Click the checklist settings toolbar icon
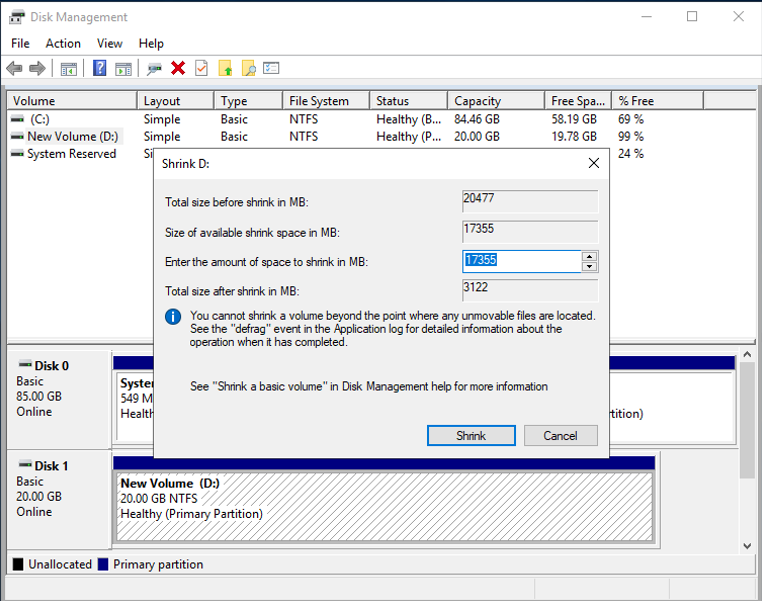 click(x=271, y=68)
